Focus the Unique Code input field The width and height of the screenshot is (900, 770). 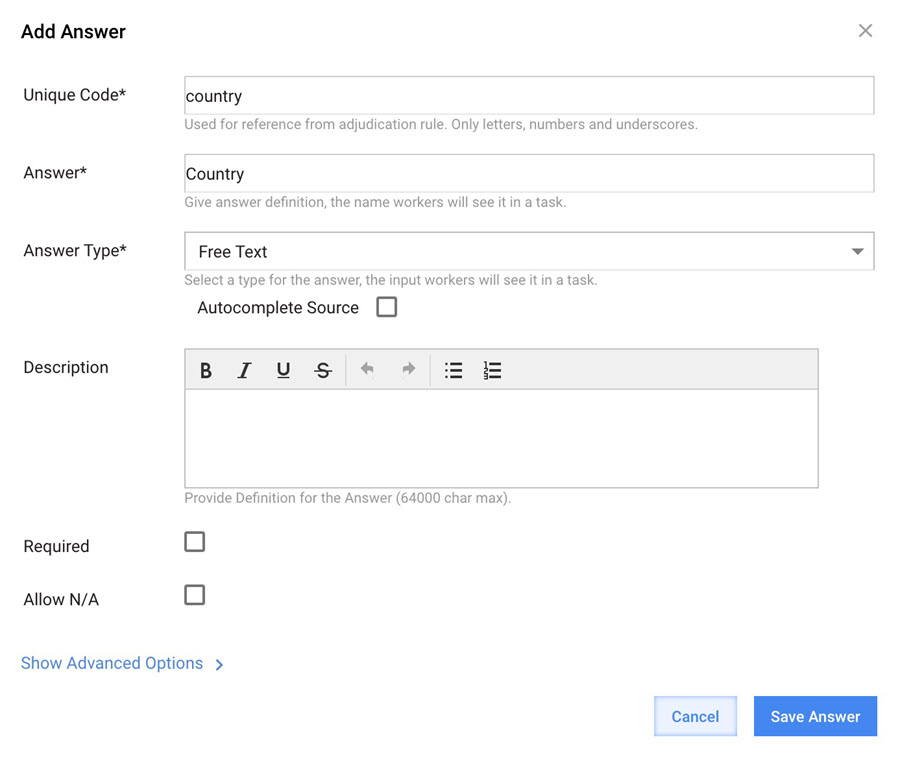529,95
